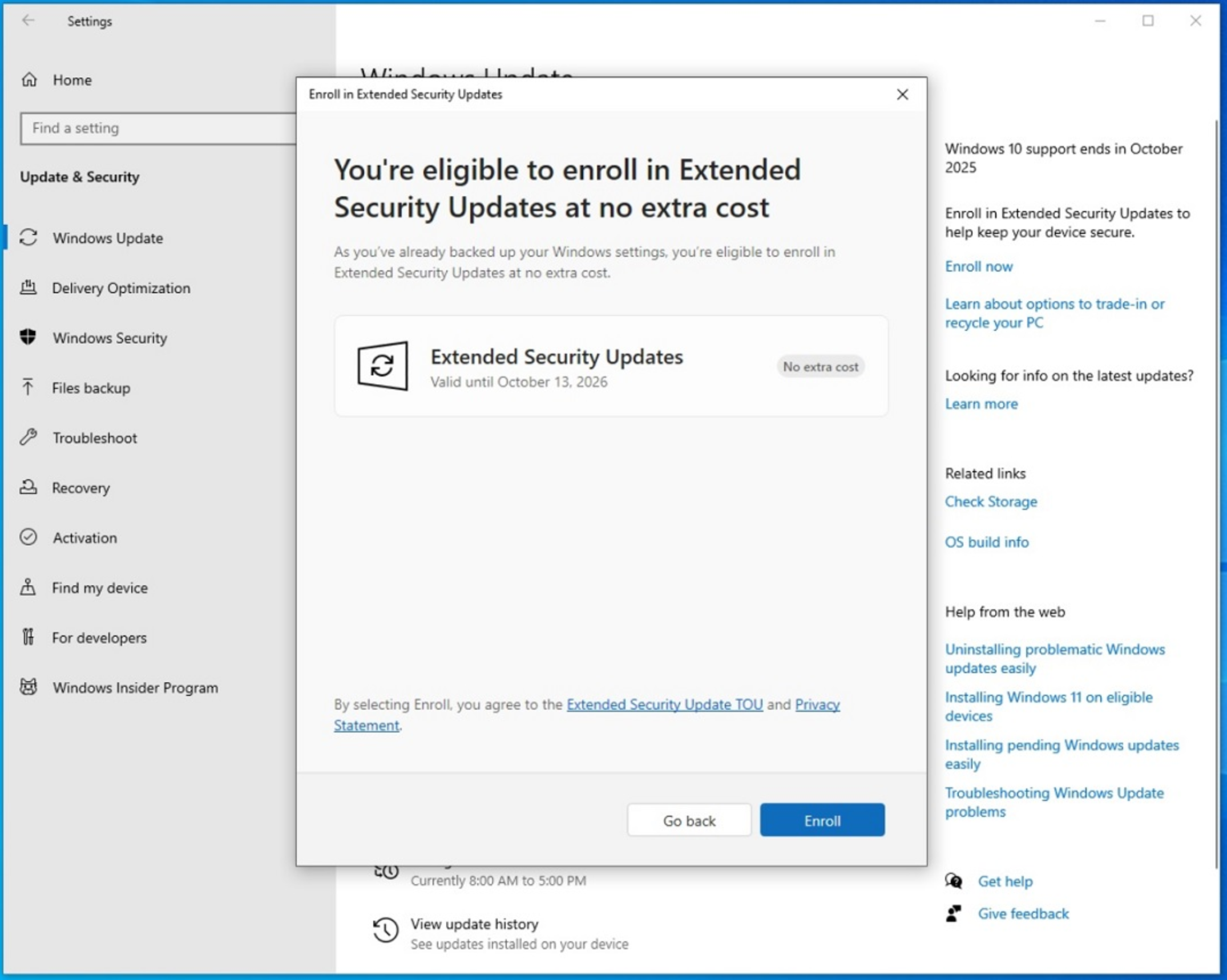Click the For developers icon

point(28,637)
